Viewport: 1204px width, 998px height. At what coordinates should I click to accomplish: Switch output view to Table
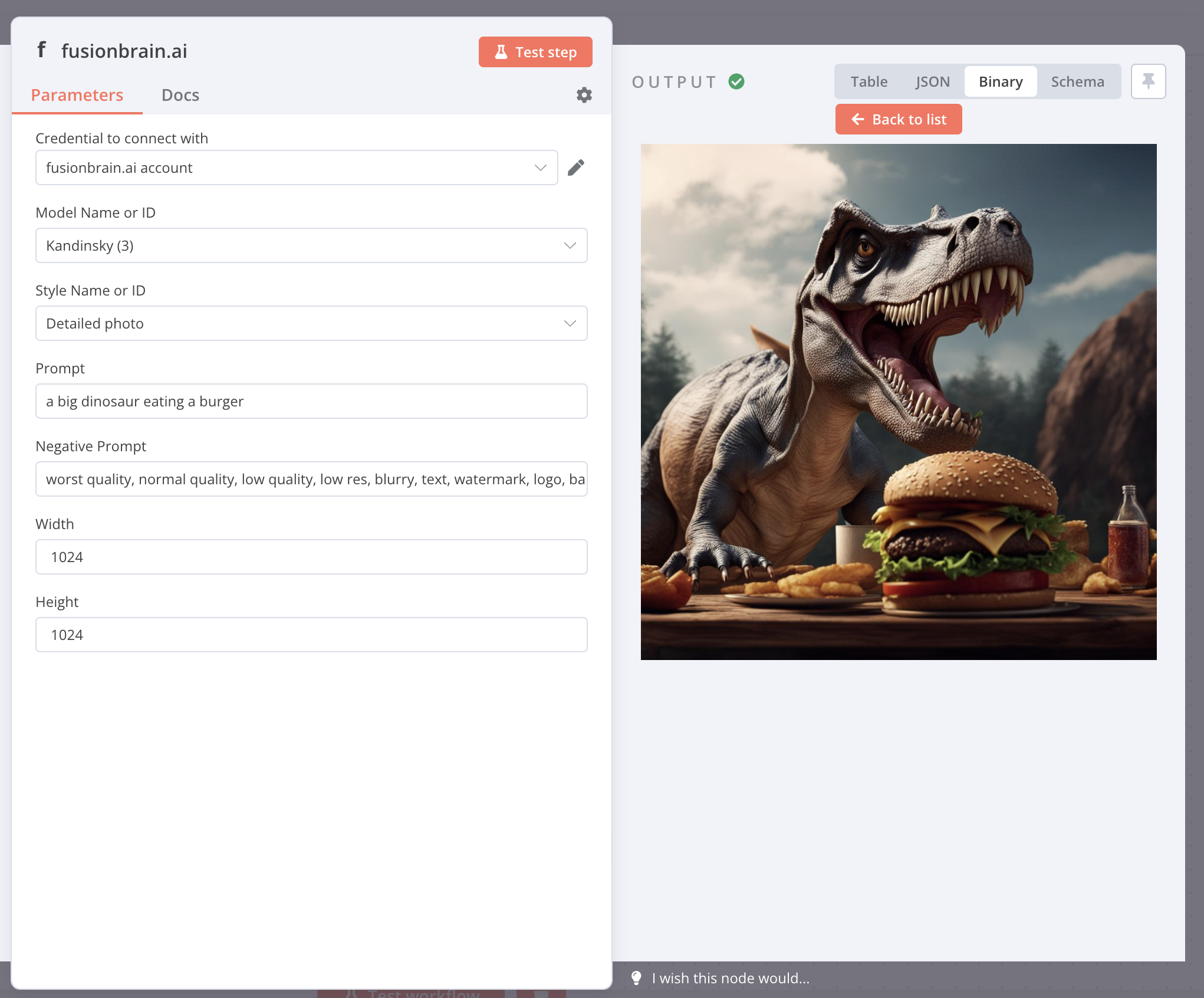869,81
